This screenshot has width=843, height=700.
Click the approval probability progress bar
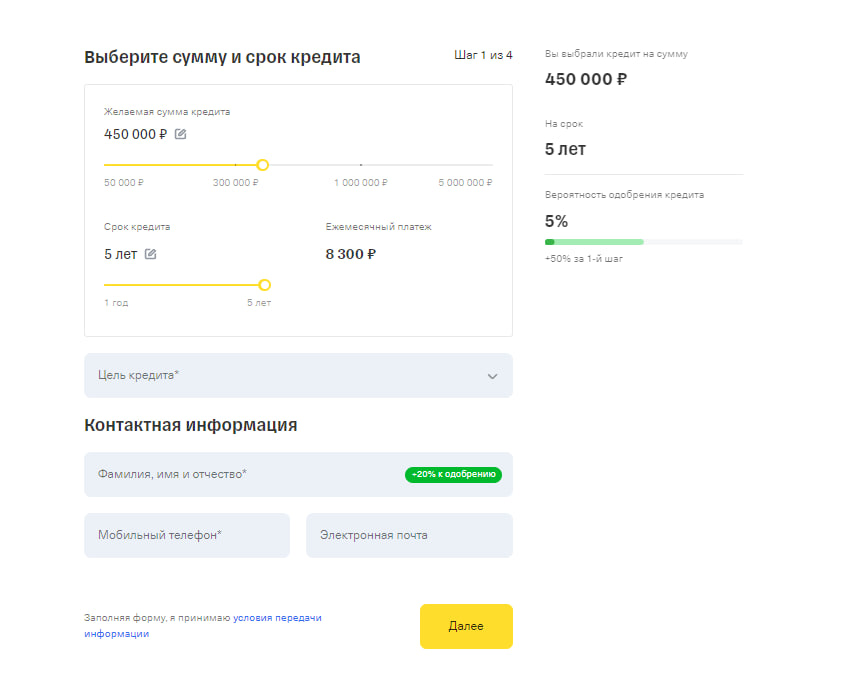pos(643,242)
